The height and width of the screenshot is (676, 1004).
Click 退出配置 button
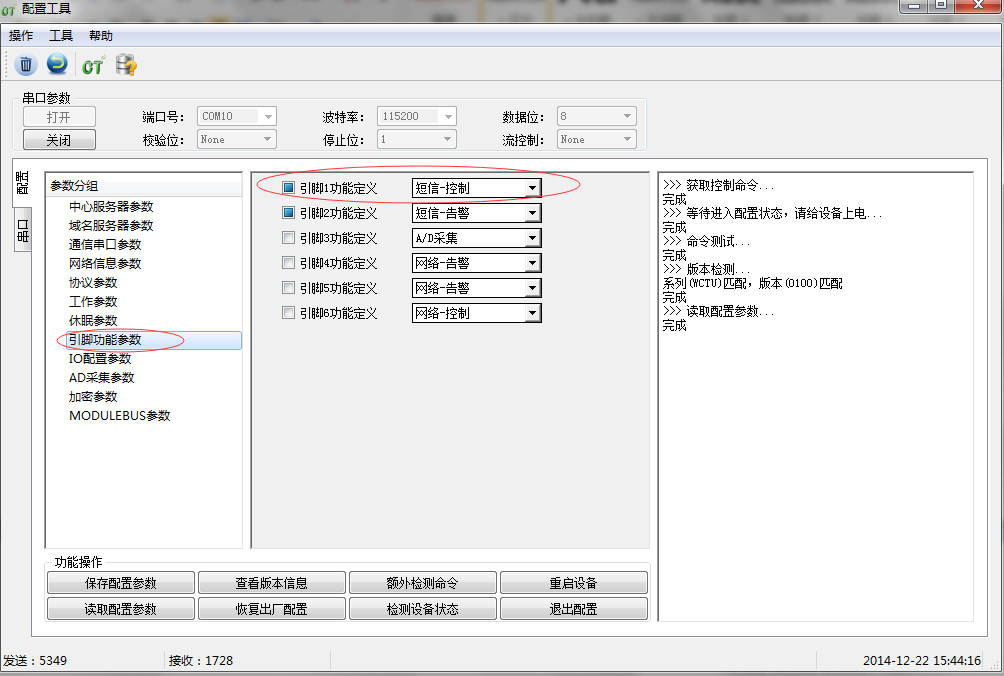[x=574, y=609]
